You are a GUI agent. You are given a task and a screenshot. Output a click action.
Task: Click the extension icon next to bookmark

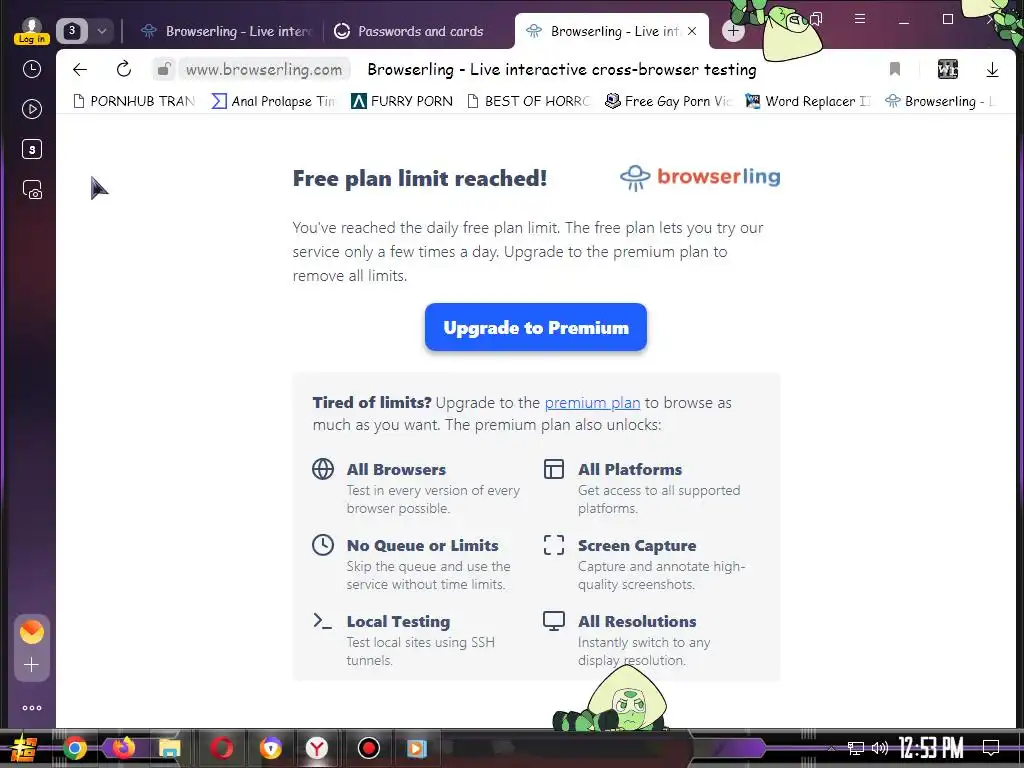(948, 69)
